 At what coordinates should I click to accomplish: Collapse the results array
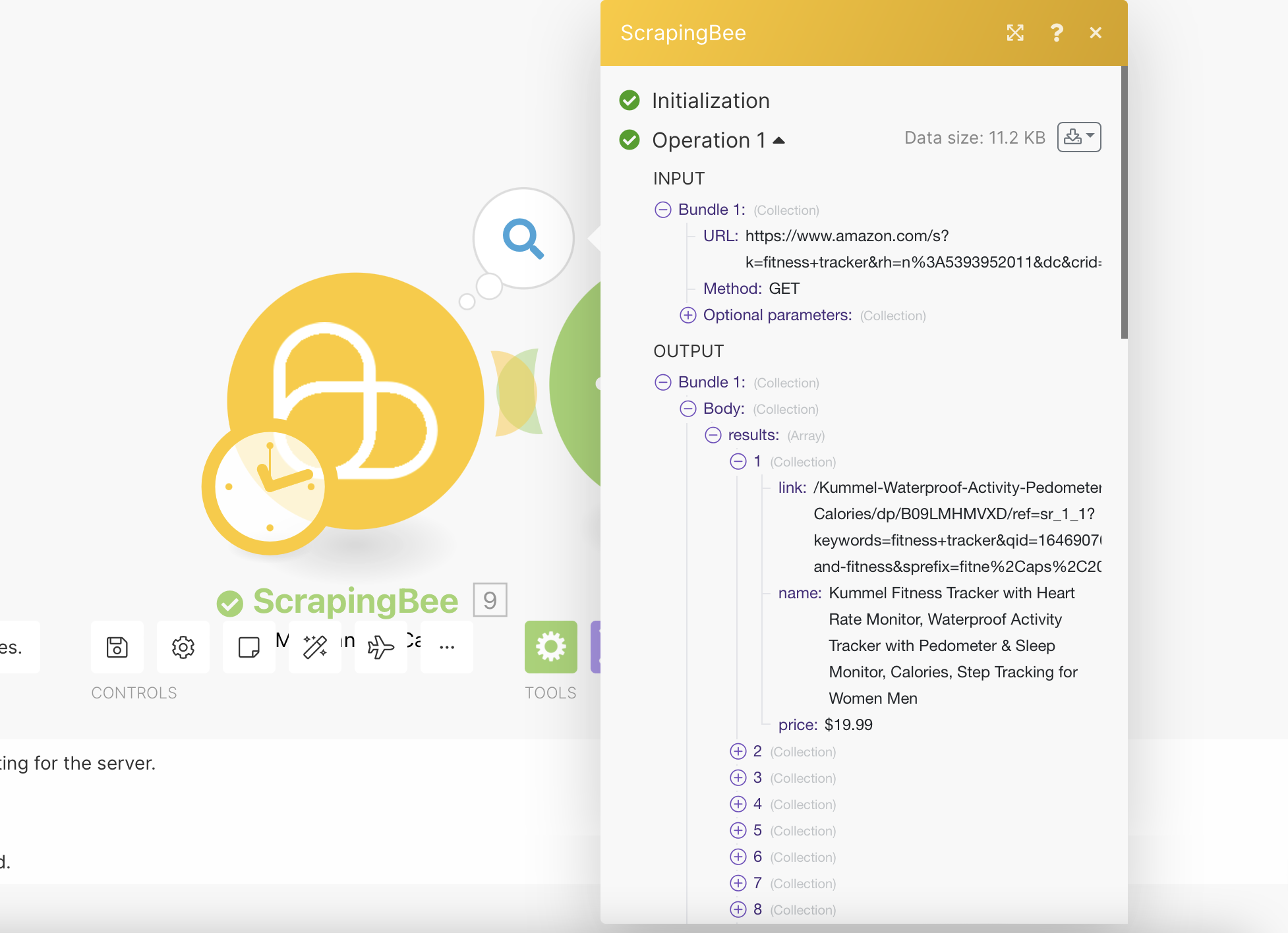point(713,435)
